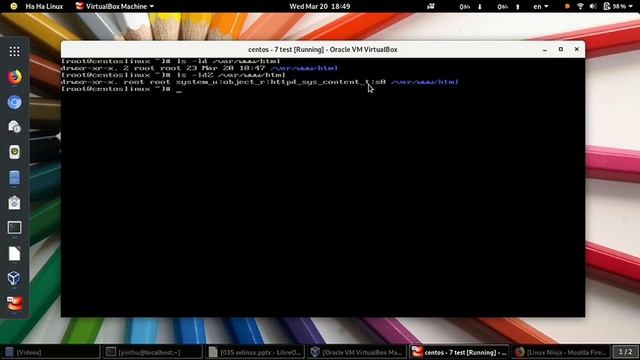Close the centos VirtualBox window
Screen dimensions: 640x360
[x=576, y=49]
